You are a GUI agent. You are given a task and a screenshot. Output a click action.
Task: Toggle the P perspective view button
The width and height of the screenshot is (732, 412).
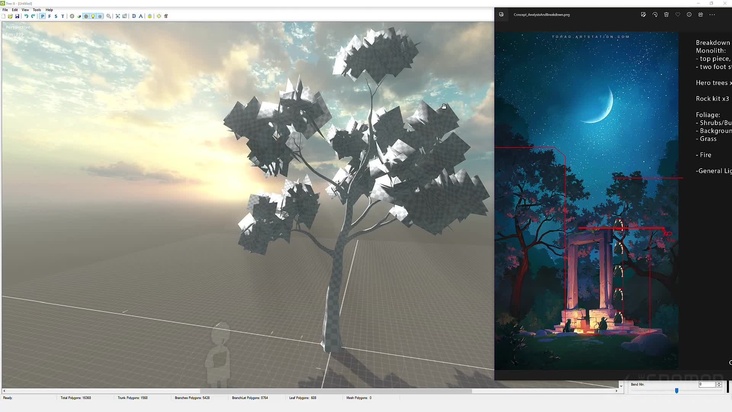click(x=42, y=16)
